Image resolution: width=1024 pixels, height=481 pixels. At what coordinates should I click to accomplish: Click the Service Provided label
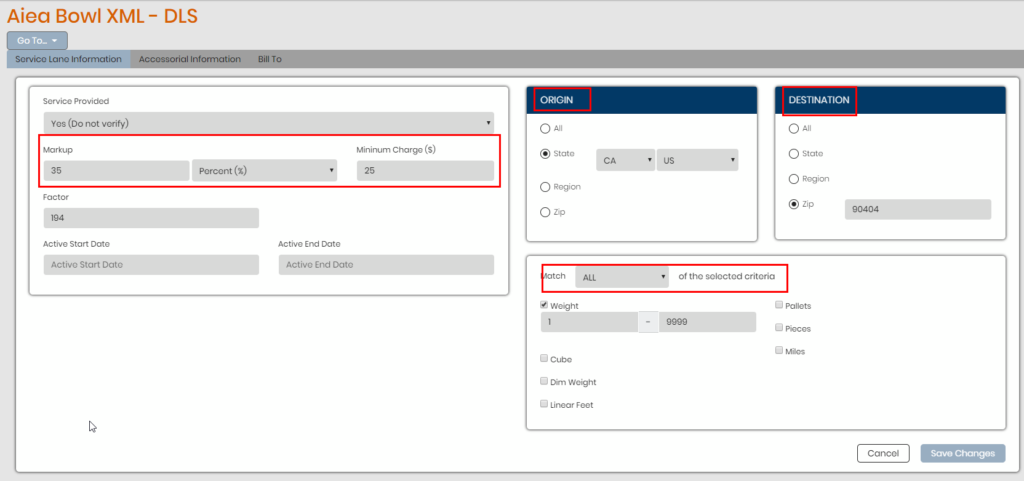[x=76, y=102]
